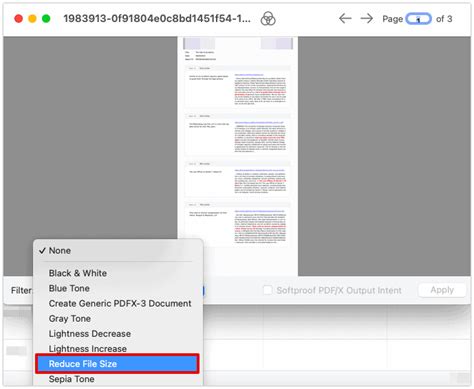The width and height of the screenshot is (474, 389).
Task: Choose Reduce File Size filter
Action: [117, 364]
